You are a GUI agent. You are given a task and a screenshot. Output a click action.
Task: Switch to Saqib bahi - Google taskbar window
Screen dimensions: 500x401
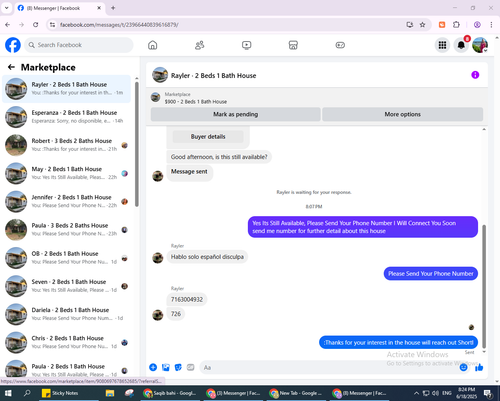tap(169, 393)
